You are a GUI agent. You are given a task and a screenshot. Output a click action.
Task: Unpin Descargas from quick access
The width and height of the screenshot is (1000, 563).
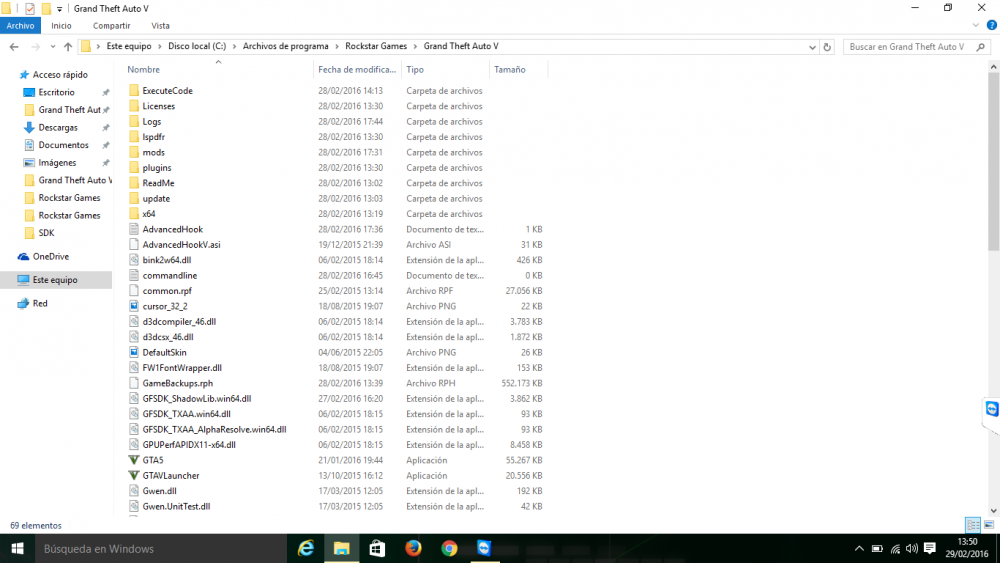tap(106, 128)
